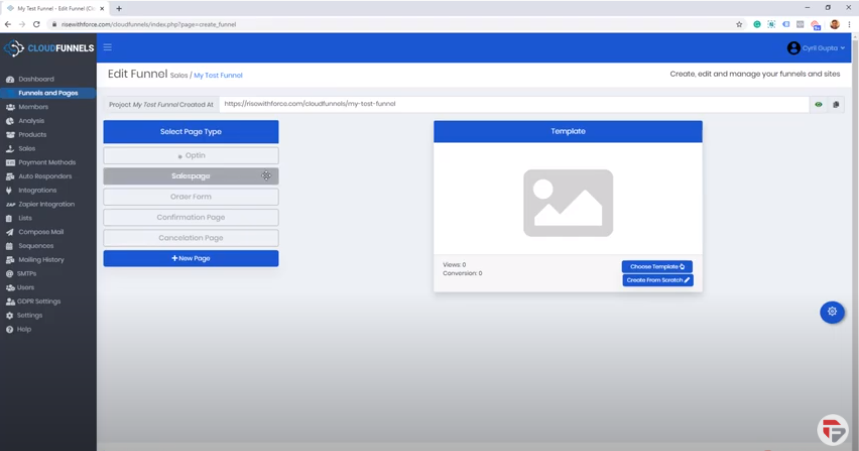Click the funnel URL input field

512,104
